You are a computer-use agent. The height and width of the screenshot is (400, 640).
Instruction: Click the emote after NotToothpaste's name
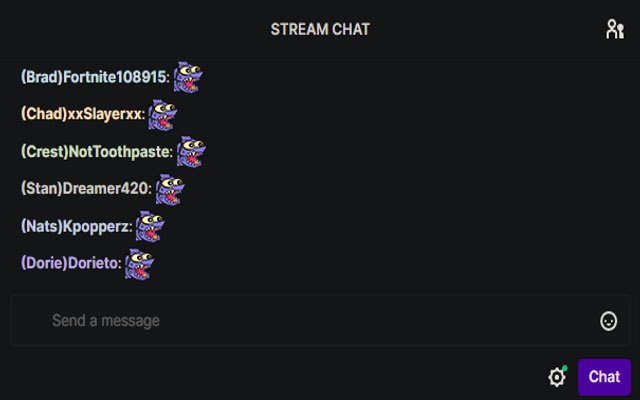coord(191,152)
